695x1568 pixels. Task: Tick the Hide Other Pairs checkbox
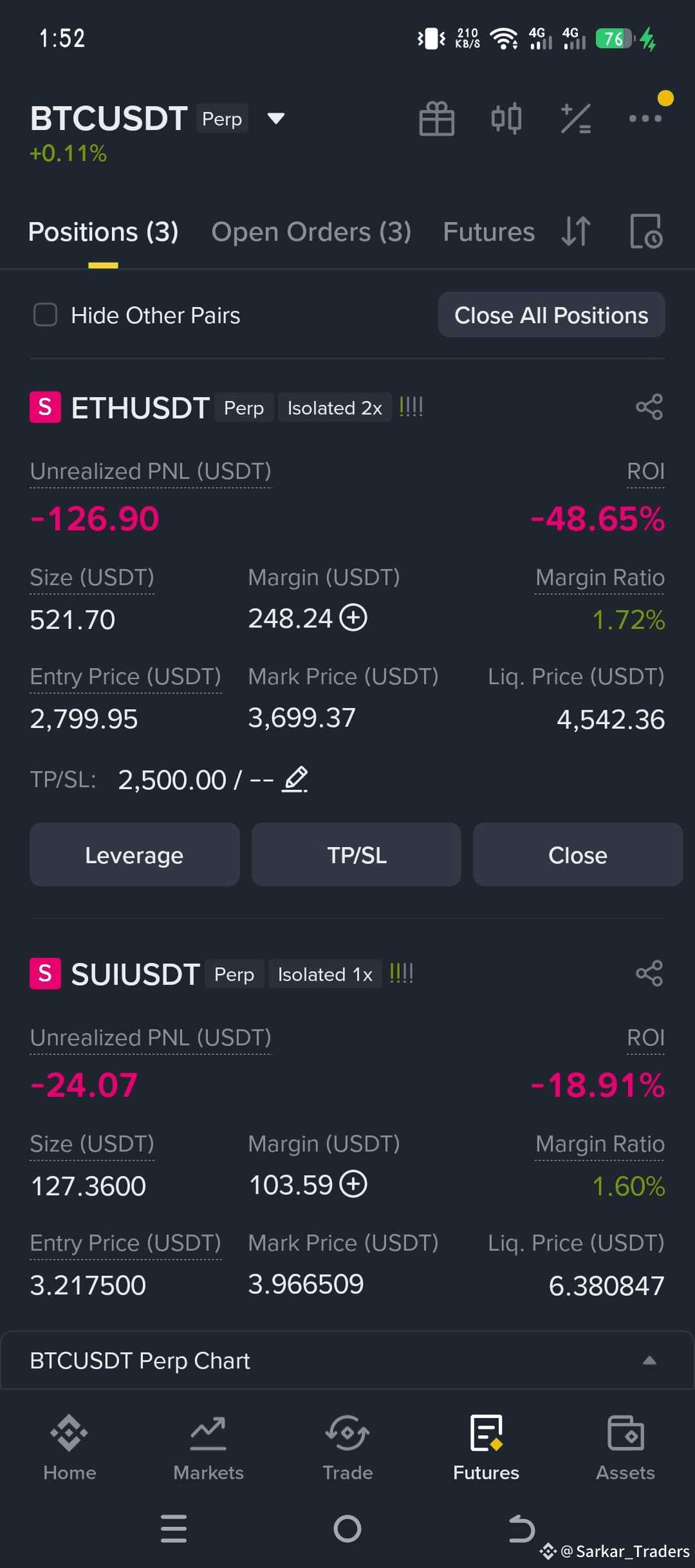pos(45,315)
